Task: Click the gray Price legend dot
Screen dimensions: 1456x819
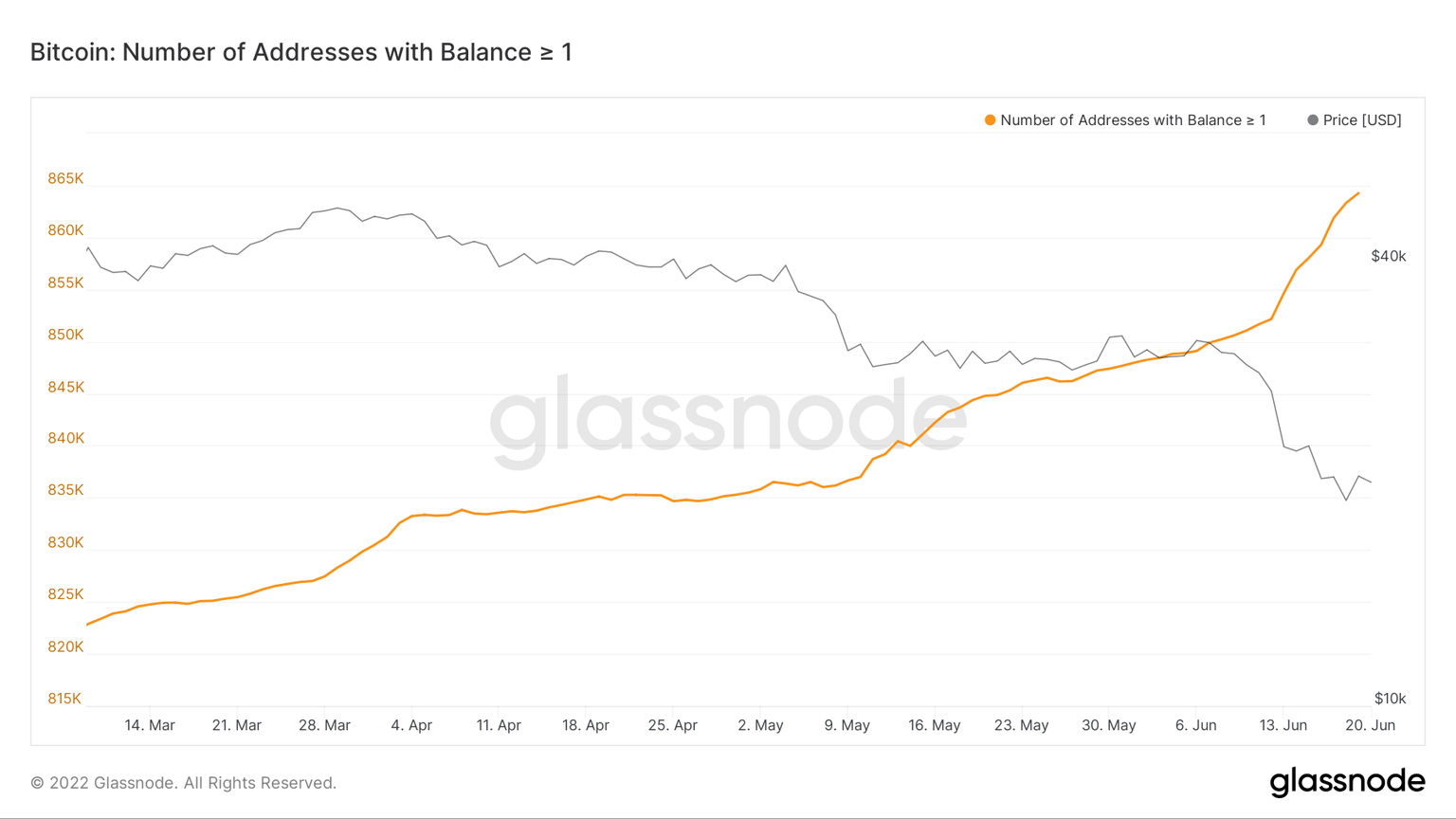Action: pyautogui.click(x=1312, y=120)
